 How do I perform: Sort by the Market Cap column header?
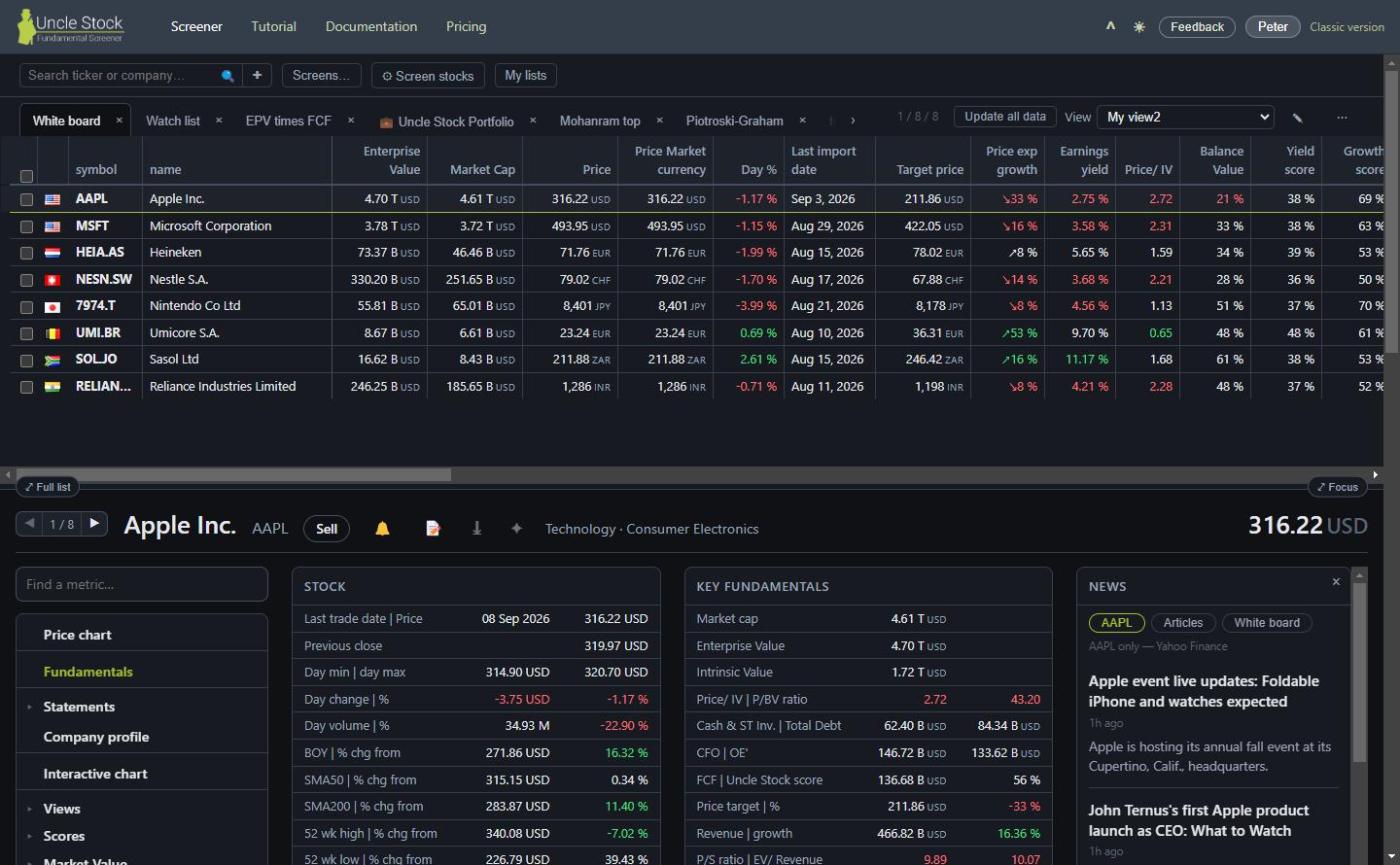(x=482, y=170)
